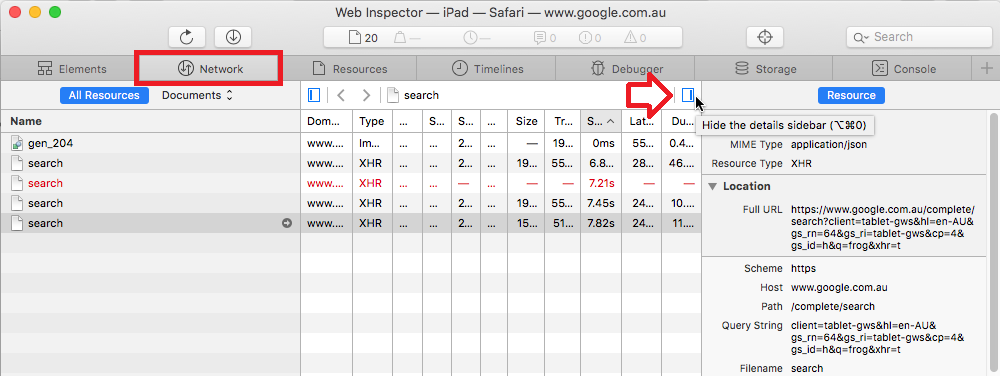Viewport: 1000px width, 376px height.
Task: Click the gen_204 image file icon
Action: [x=17, y=143]
